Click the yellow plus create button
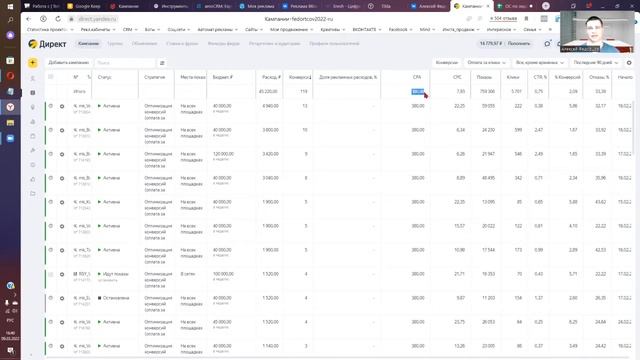This screenshot has height=360, width=640. 33,62
